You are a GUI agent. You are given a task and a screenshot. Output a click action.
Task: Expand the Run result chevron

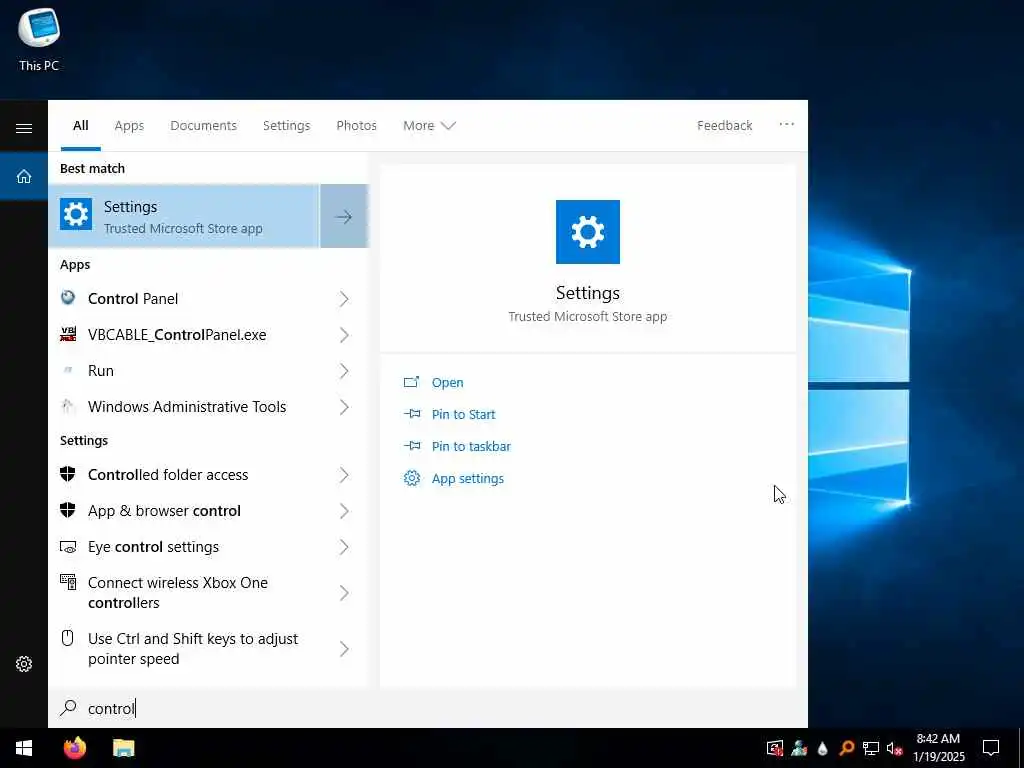click(x=344, y=370)
